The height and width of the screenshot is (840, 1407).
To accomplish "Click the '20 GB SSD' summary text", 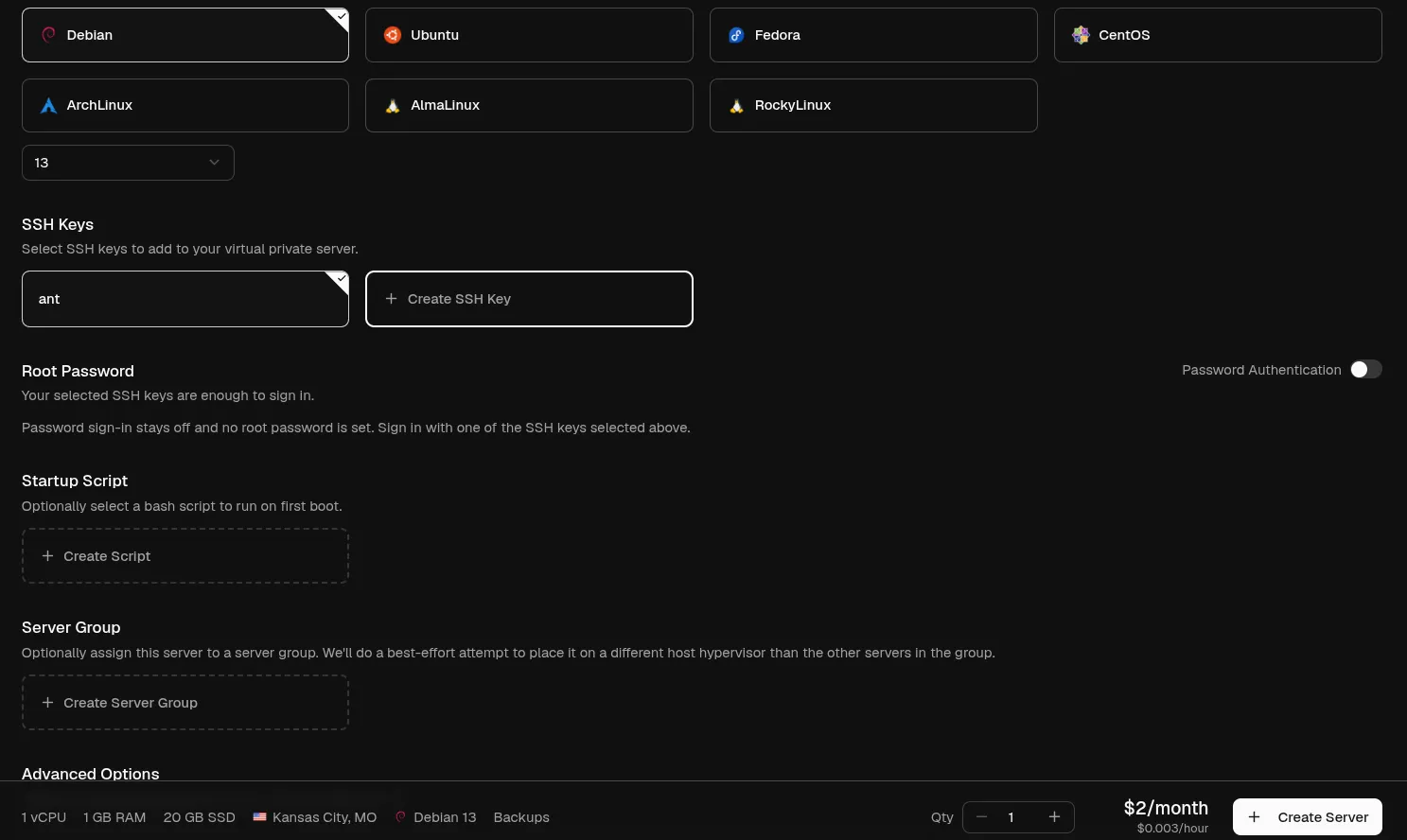I will click(200, 817).
